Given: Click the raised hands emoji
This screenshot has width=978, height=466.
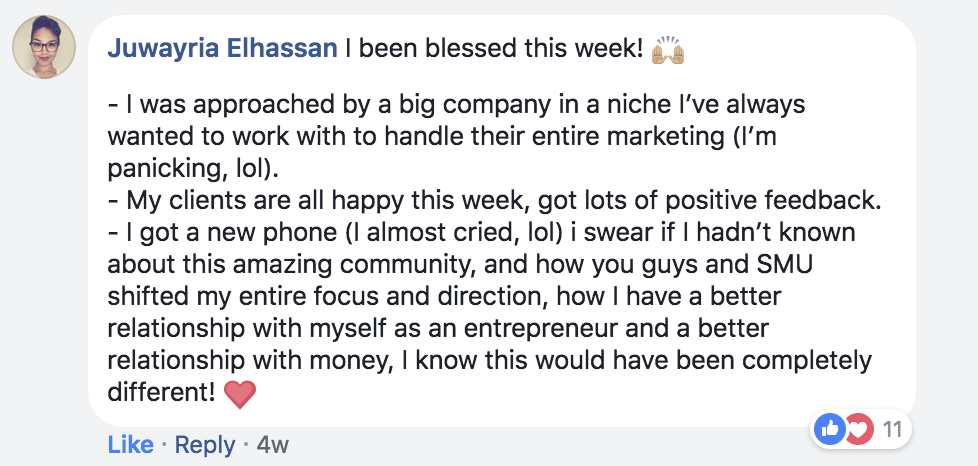Looking at the screenshot, I should click(666, 48).
